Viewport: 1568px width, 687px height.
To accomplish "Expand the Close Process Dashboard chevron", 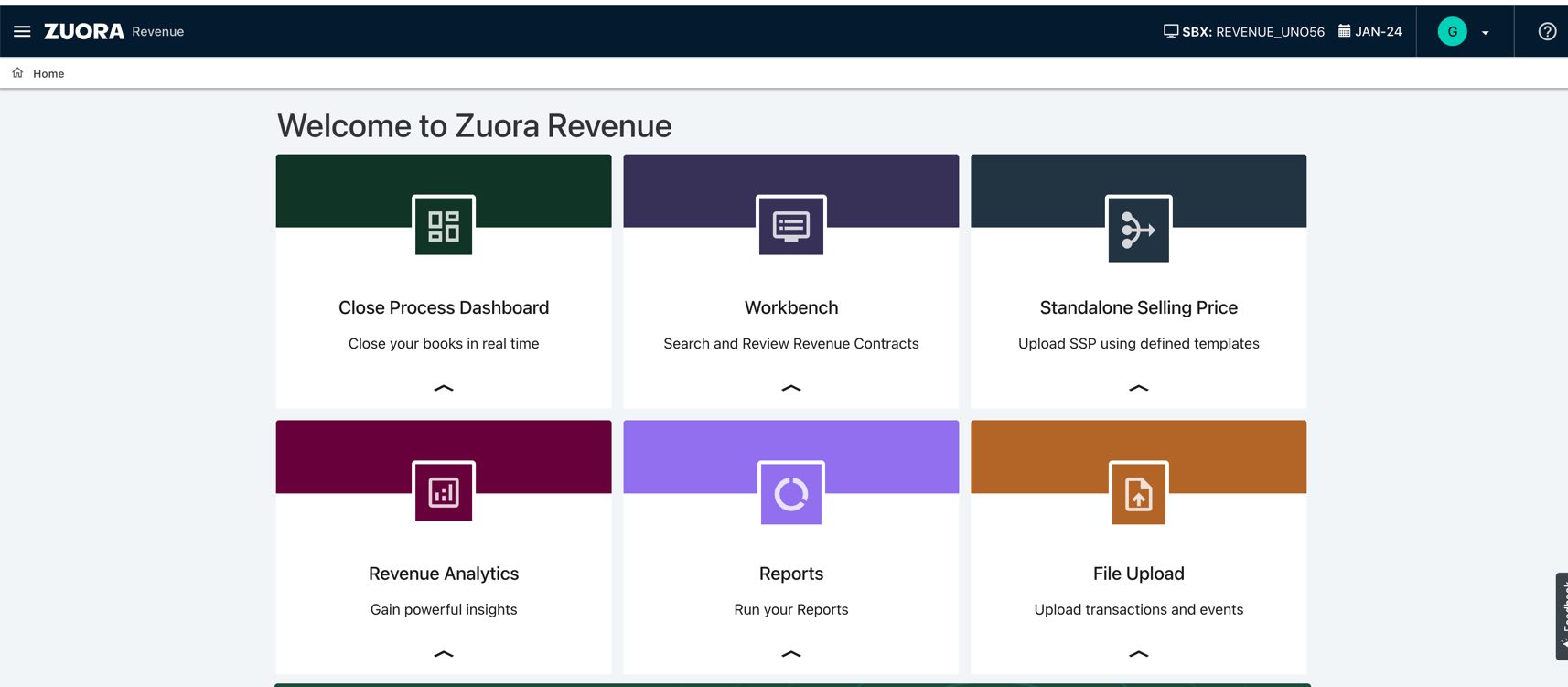I will (444, 388).
